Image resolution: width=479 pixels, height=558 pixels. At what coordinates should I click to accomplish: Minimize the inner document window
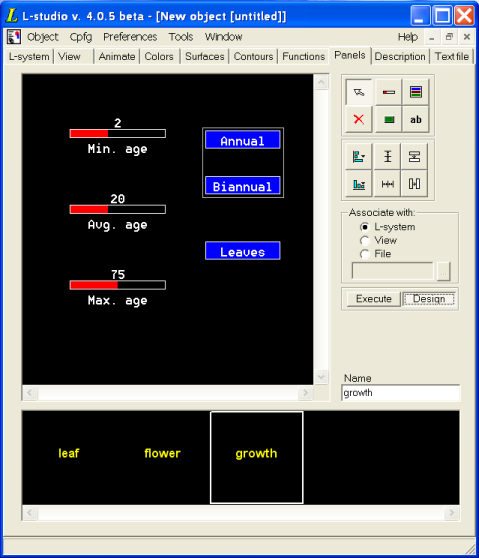(x=432, y=37)
